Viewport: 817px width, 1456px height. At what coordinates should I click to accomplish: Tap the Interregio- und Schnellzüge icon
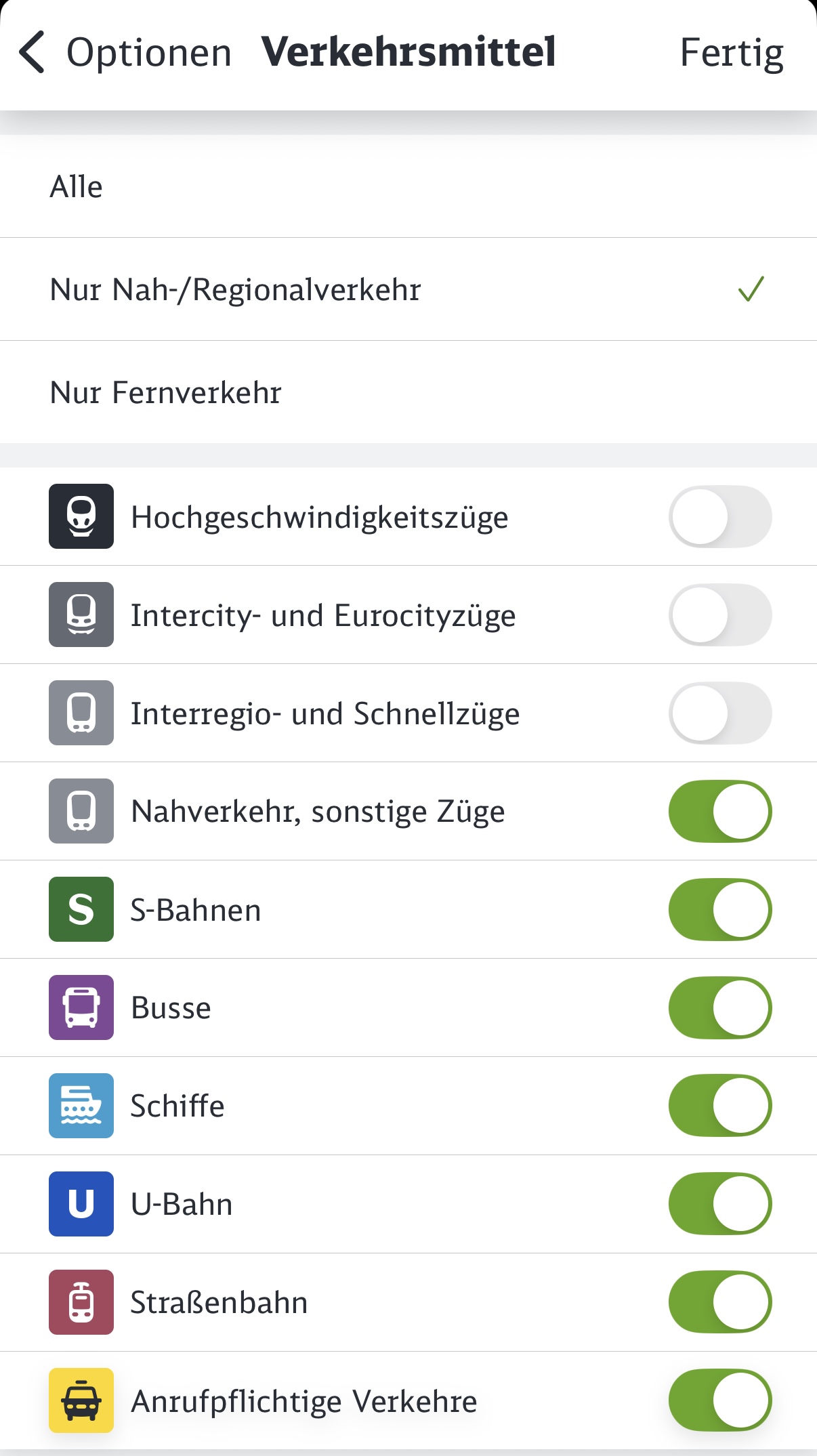pos(81,713)
